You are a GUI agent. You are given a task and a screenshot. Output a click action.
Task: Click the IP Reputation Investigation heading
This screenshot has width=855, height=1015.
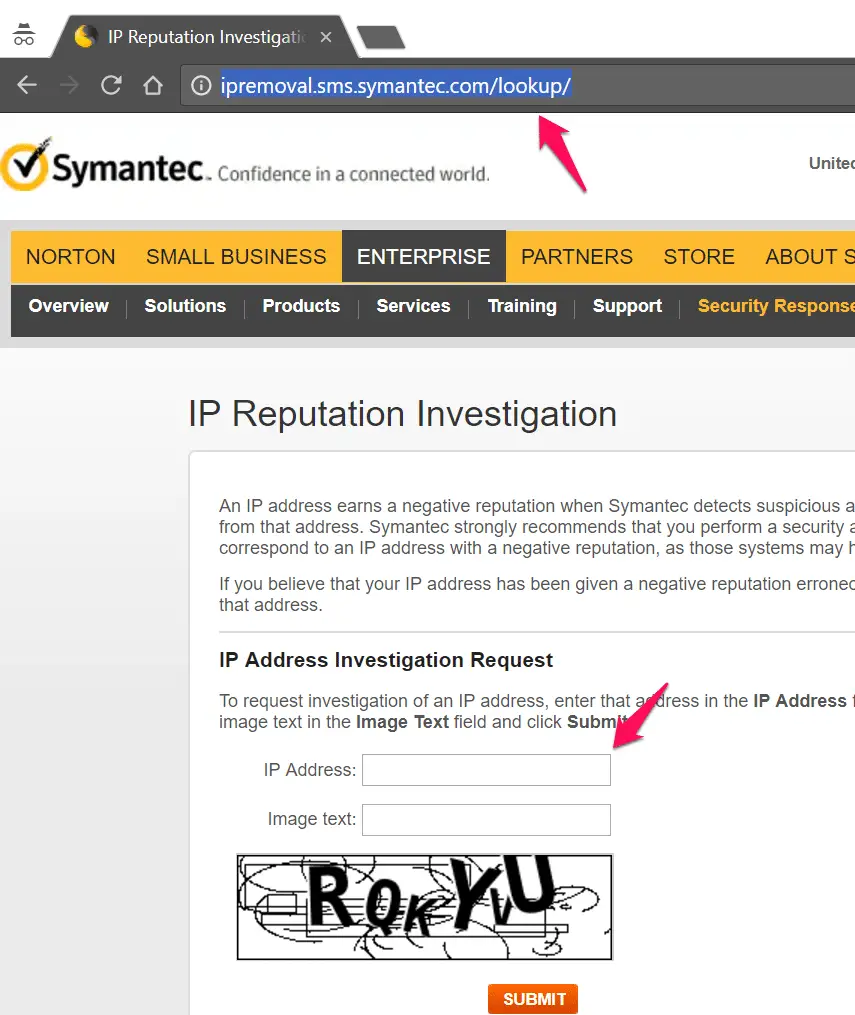(403, 414)
